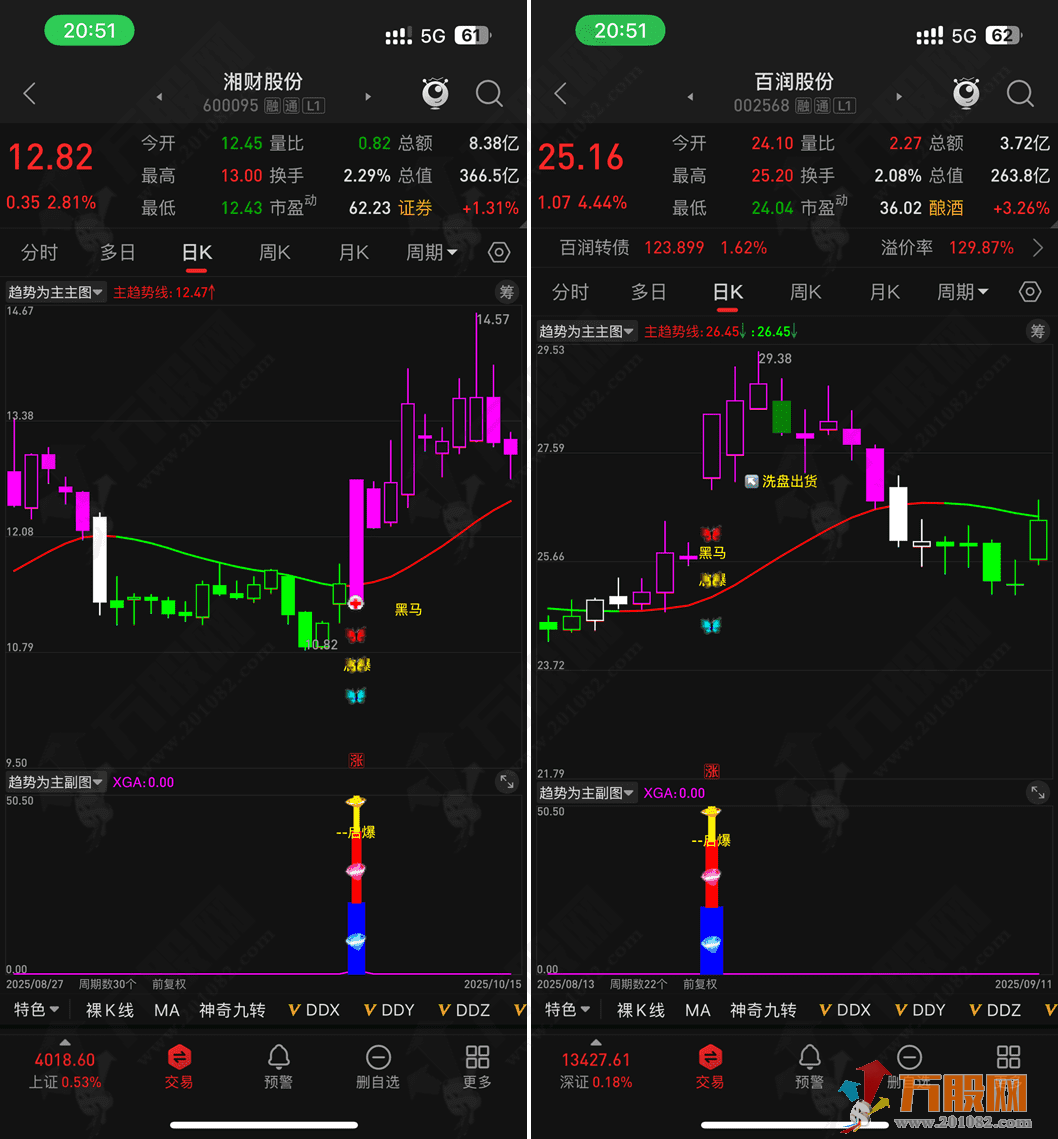Screen dimensions: 1058x1139
Task: Expand the sub-chart fullscreen icon on 百润股份
Action: (x=1038, y=791)
